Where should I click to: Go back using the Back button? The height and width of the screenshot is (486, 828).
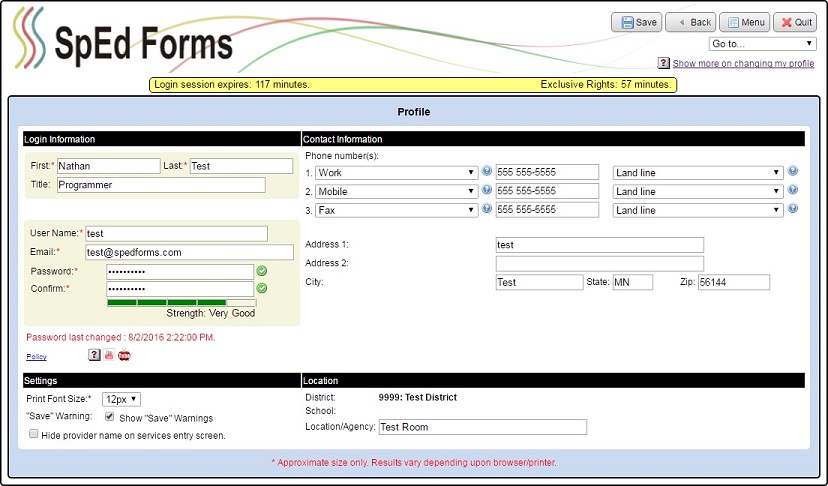click(690, 22)
